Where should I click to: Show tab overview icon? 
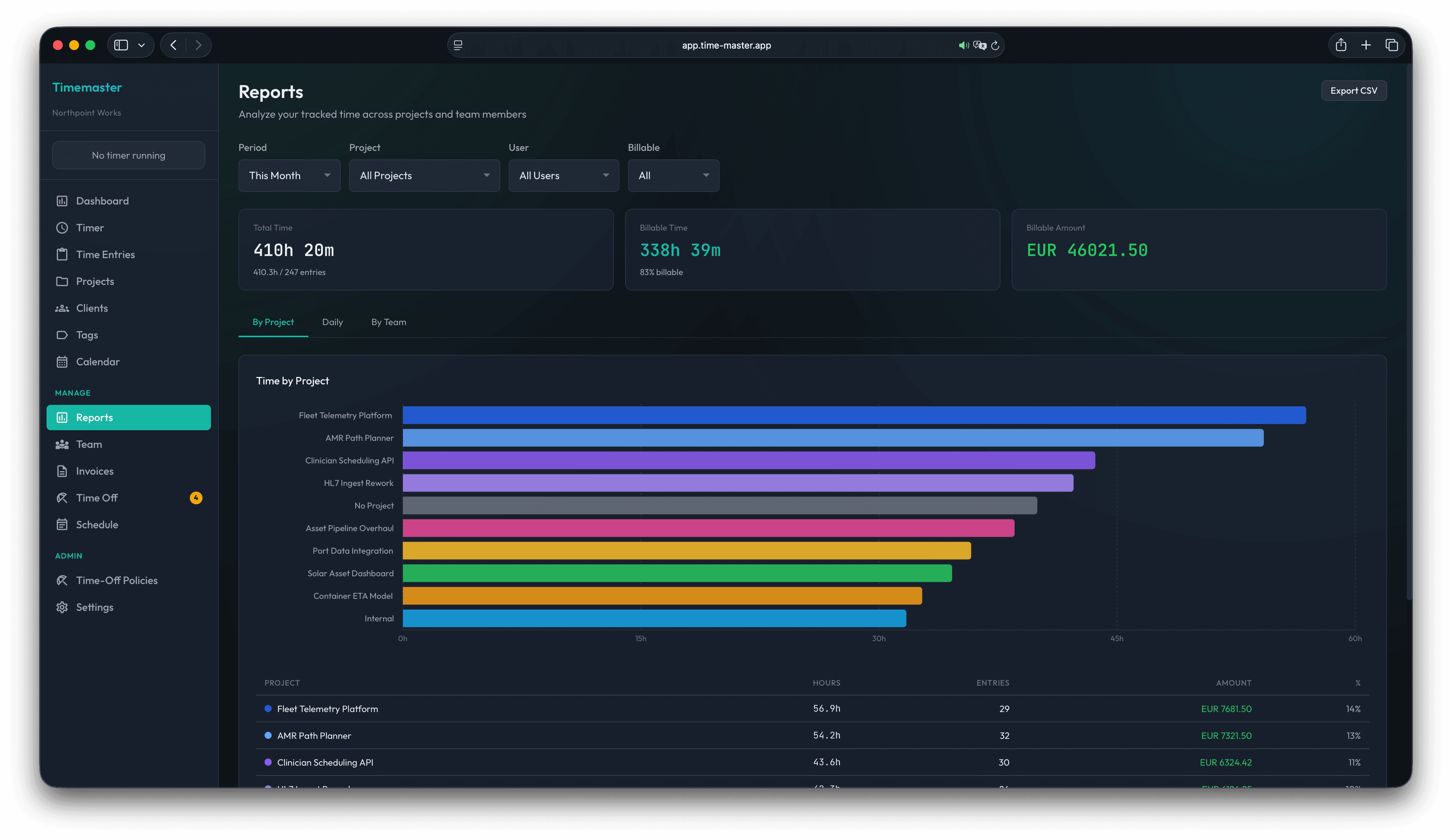coord(1391,45)
